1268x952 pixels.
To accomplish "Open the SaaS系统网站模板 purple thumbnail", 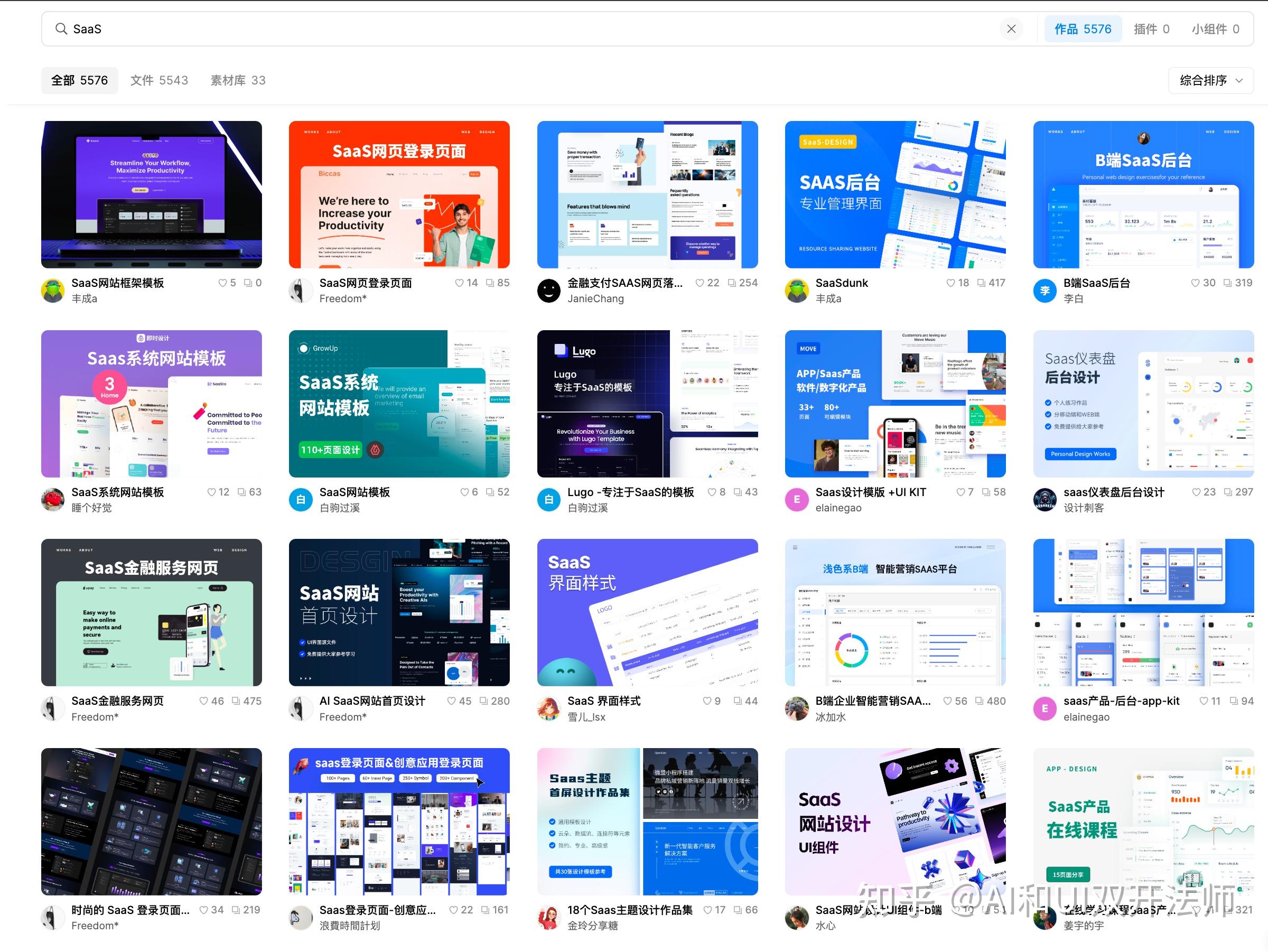I will (151, 404).
